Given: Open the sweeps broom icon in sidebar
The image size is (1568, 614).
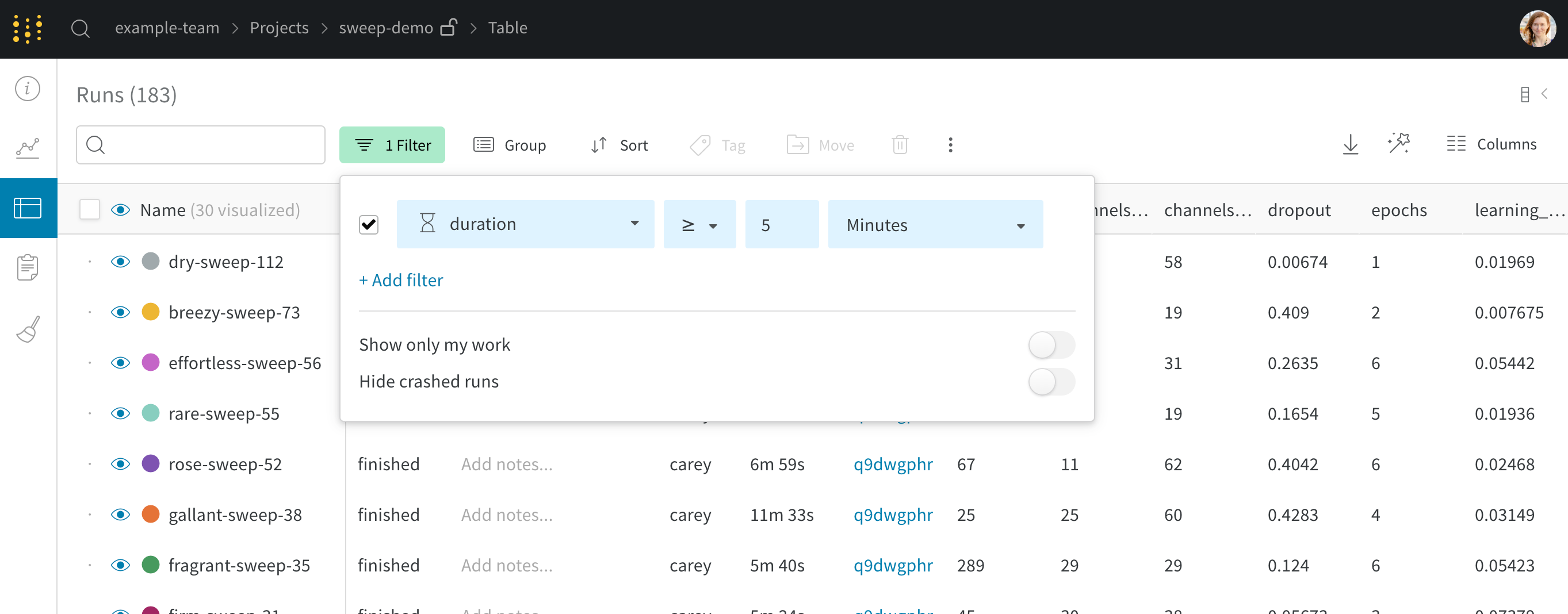Looking at the screenshot, I should [28, 329].
